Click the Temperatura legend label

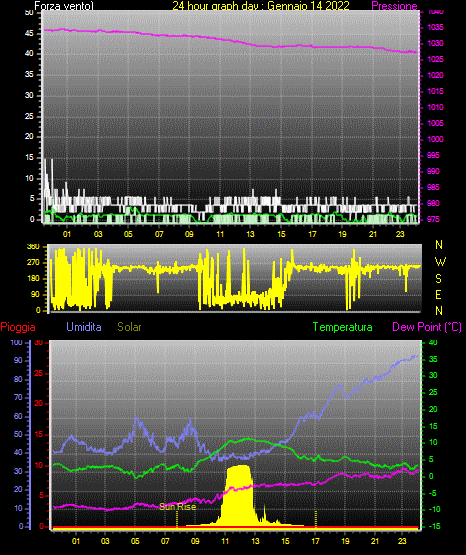click(343, 327)
